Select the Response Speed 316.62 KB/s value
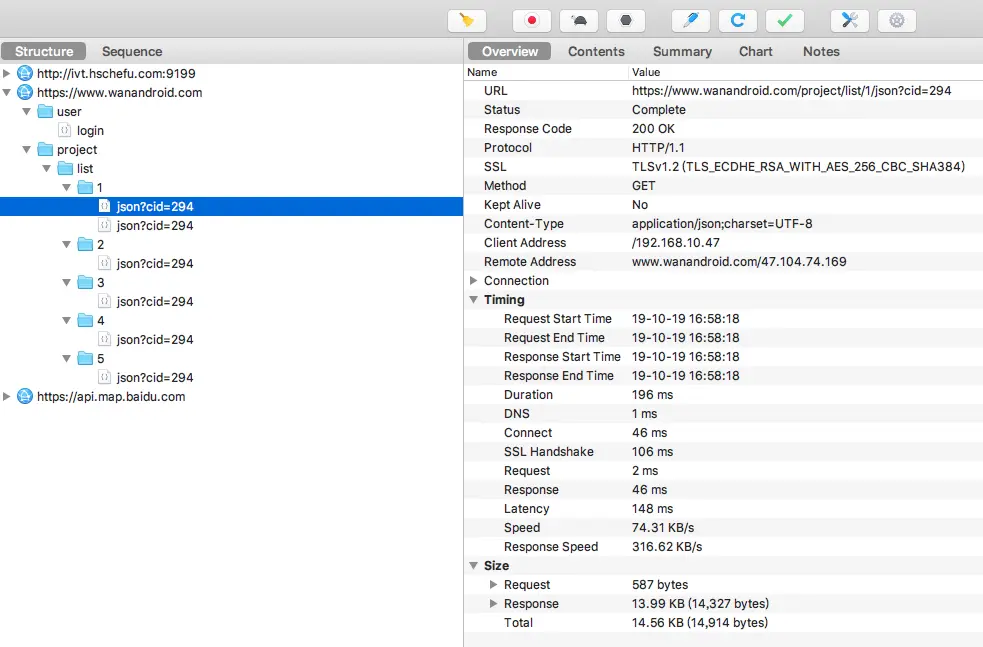Screen dimensions: 983x647 [667, 547]
